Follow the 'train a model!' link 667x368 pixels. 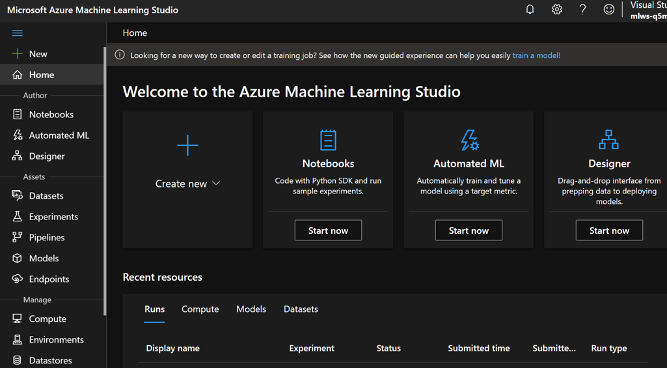pyautogui.click(x=536, y=55)
